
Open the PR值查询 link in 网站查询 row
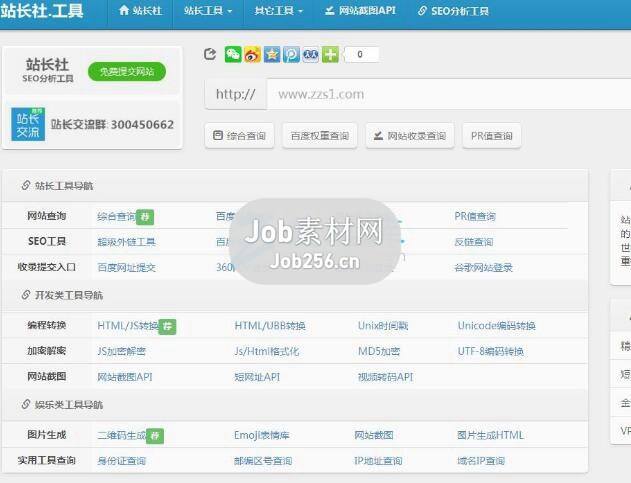475,217
